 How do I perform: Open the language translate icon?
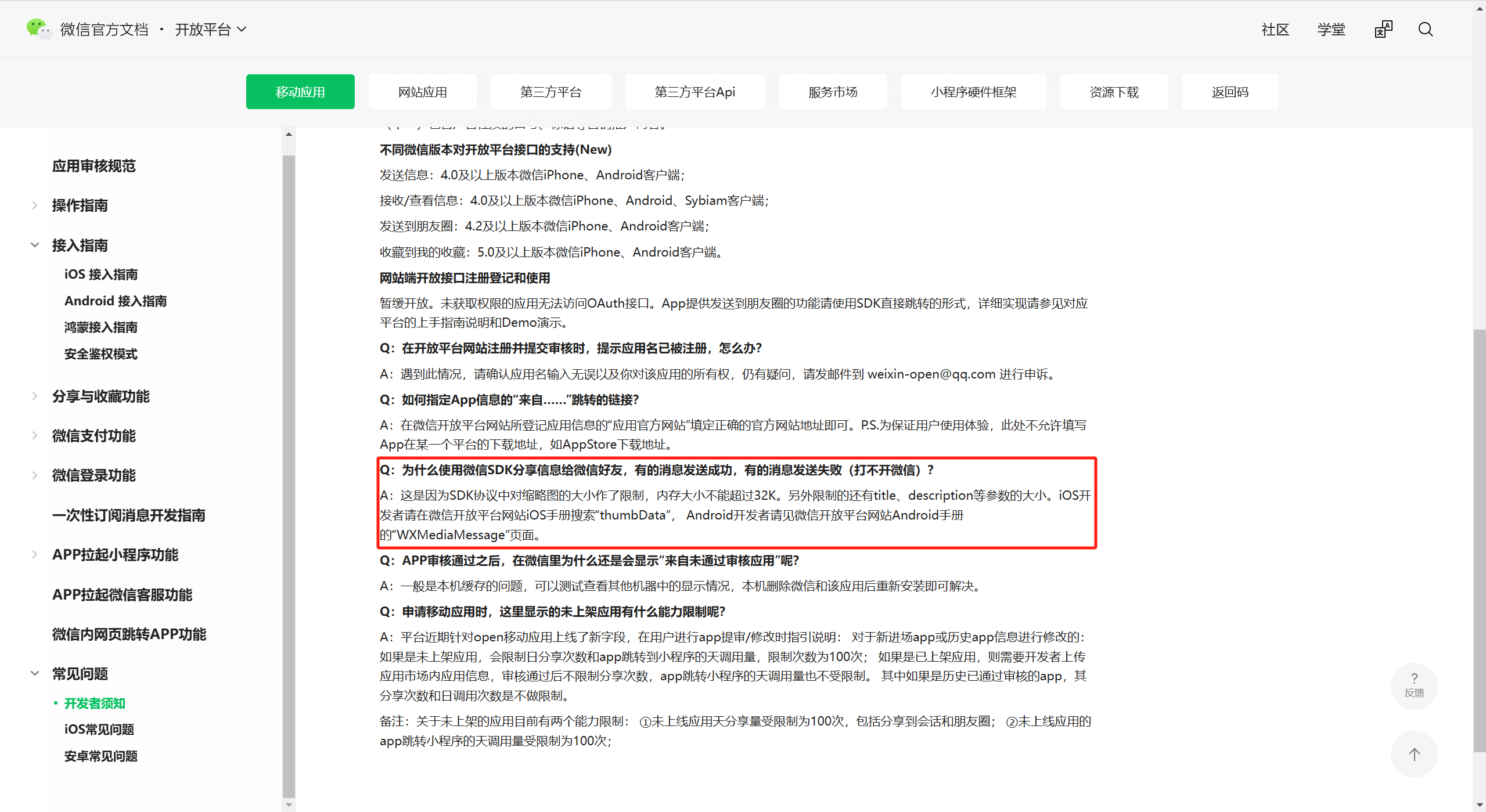[1383, 29]
